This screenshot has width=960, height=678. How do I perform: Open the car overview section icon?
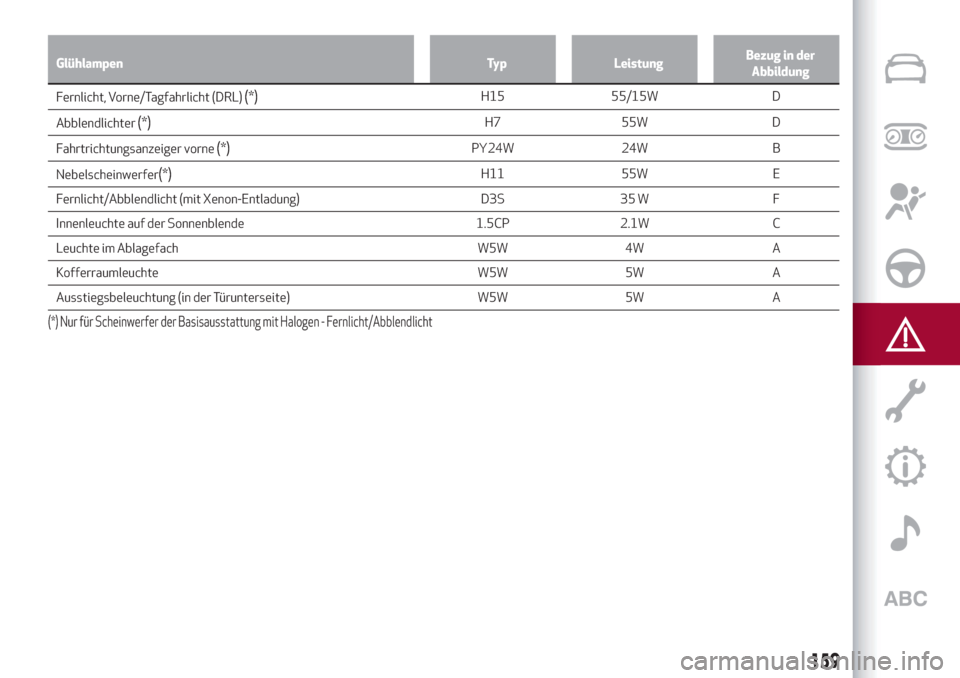coord(905,69)
